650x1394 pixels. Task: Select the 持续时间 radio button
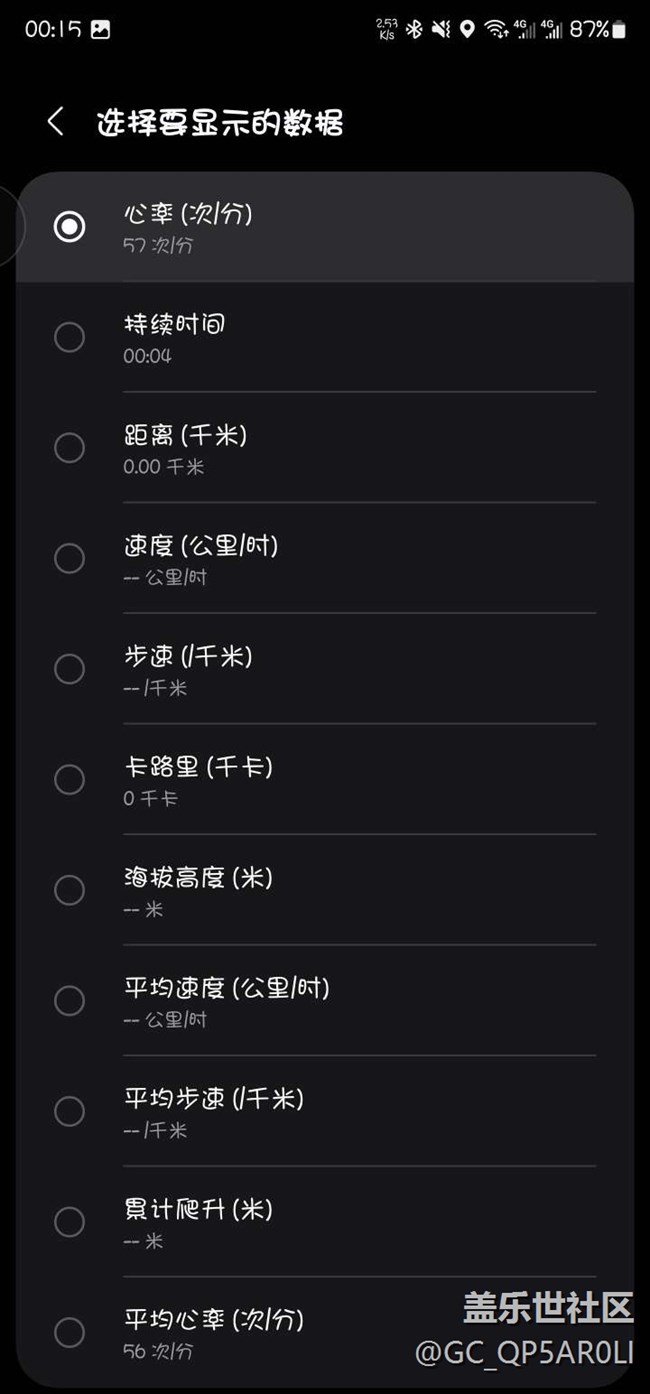tap(69, 337)
